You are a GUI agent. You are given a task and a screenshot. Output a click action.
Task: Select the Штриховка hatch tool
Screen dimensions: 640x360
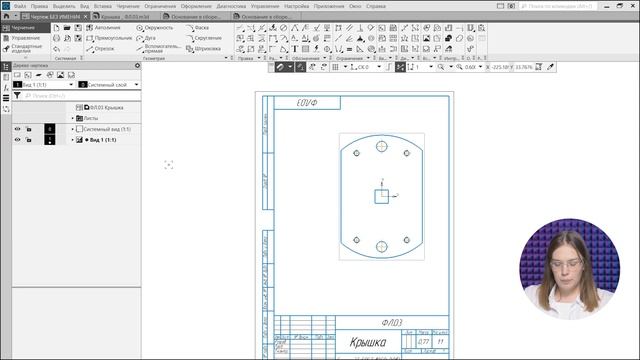pos(203,49)
